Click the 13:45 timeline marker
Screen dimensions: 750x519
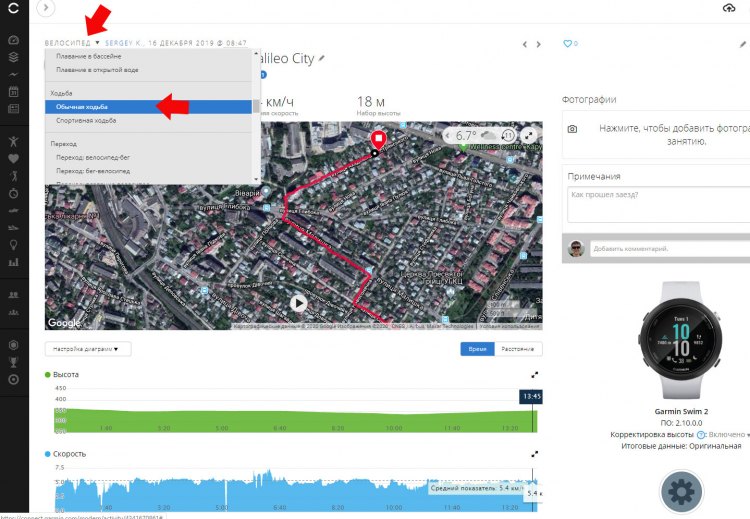click(531, 396)
